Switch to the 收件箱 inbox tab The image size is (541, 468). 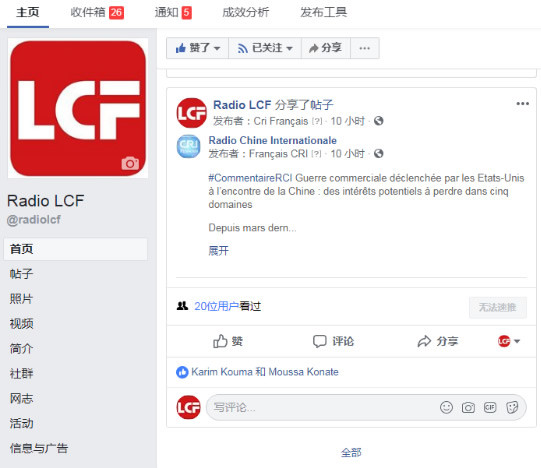coord(97,13)
